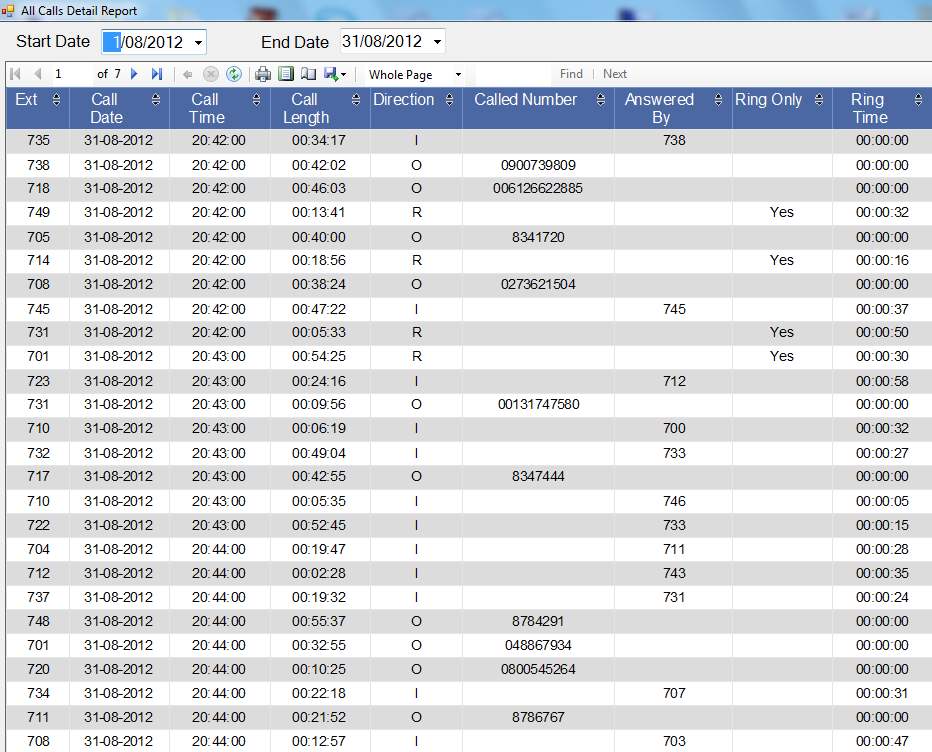Screen dimensions: 932x752
Task: Click extension 735 cell
Action: point(38,140)
